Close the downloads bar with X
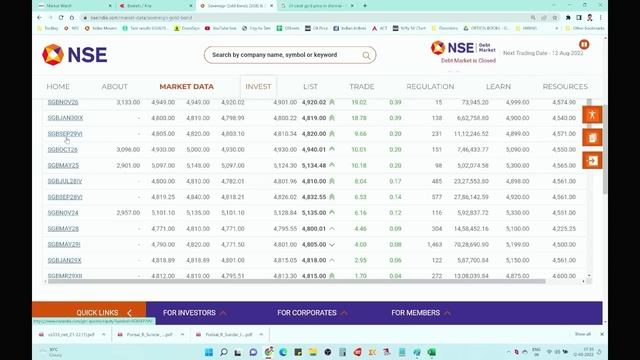Image resolution: width=640 pixels, height=360 pixels. pyautogui.click(x=602, y=334)
